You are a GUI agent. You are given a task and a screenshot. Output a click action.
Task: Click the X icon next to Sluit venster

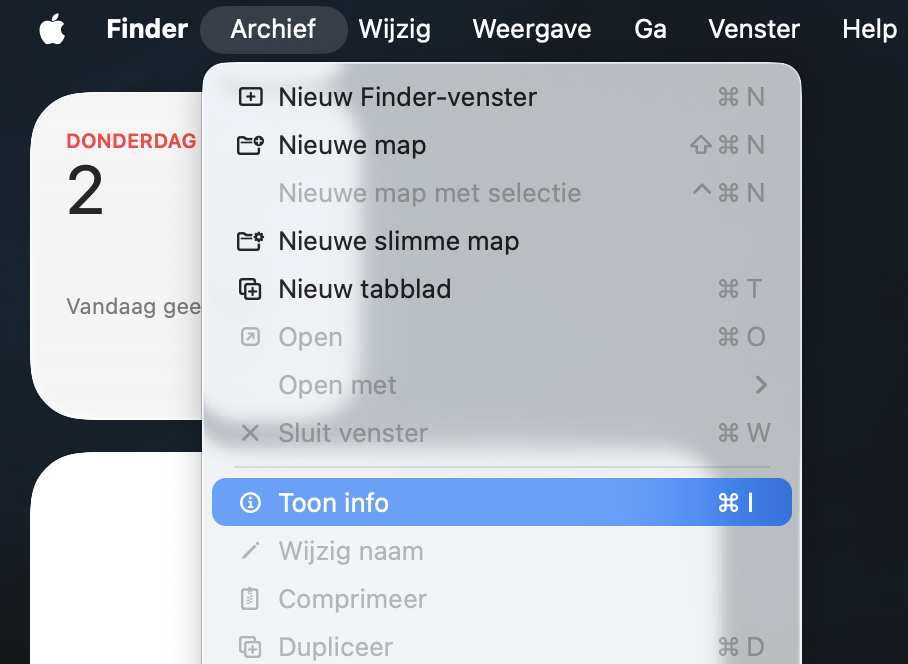(x=250, y=433)
